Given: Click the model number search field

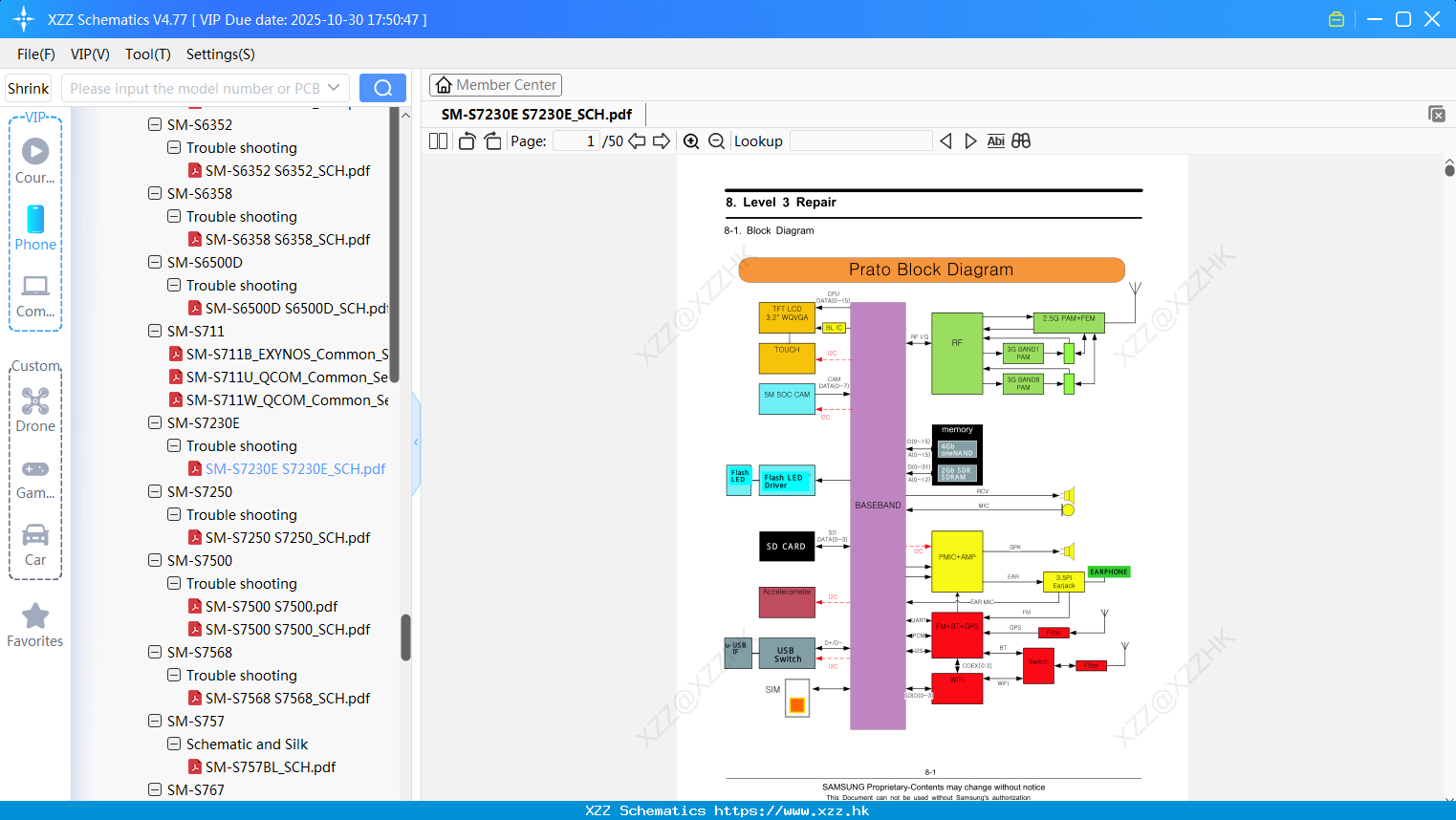Looking at the screenshot, I should point(195,88).
